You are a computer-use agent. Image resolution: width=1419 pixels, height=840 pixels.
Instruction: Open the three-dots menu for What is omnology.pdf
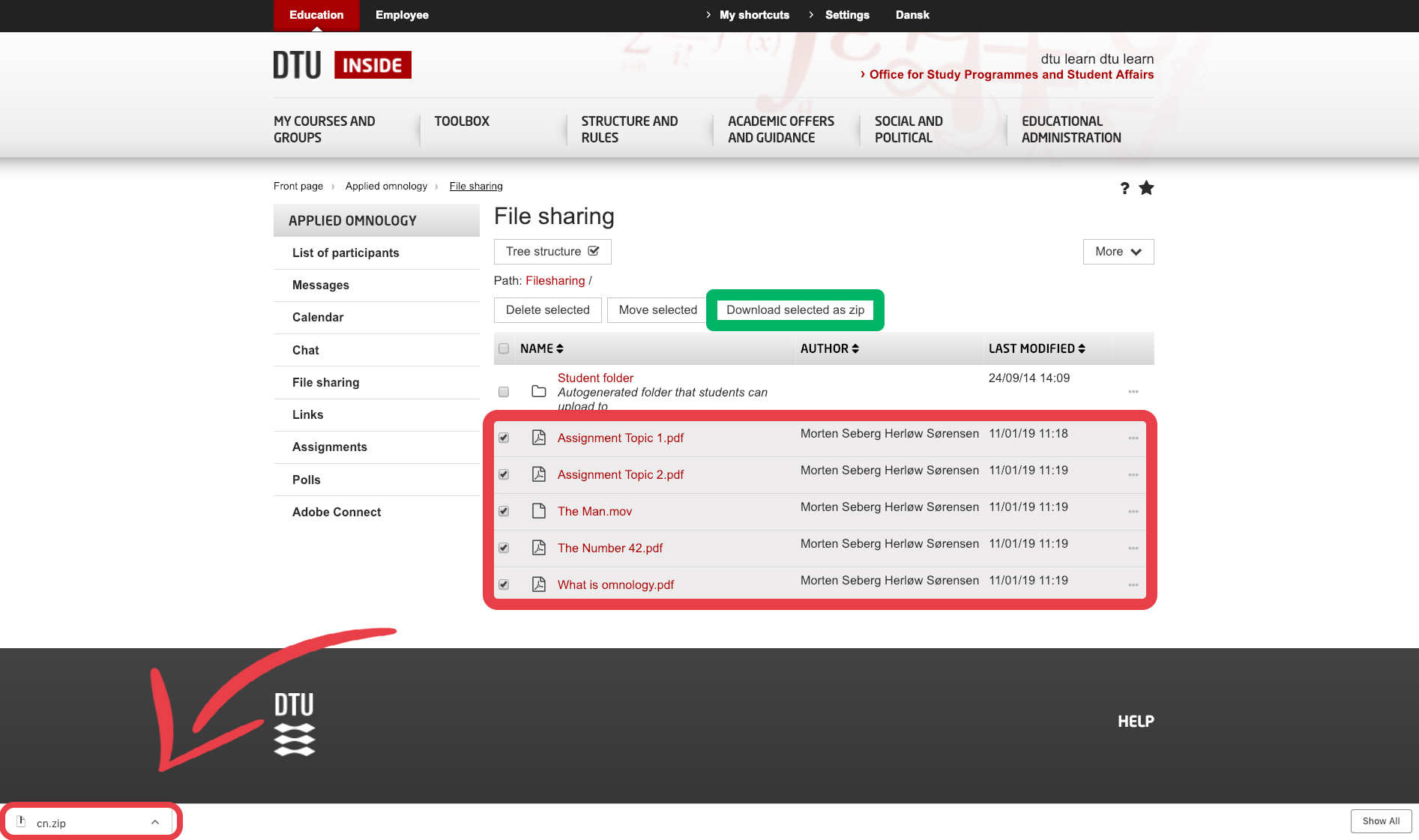pyautogui.click(x=1133, y=585)
